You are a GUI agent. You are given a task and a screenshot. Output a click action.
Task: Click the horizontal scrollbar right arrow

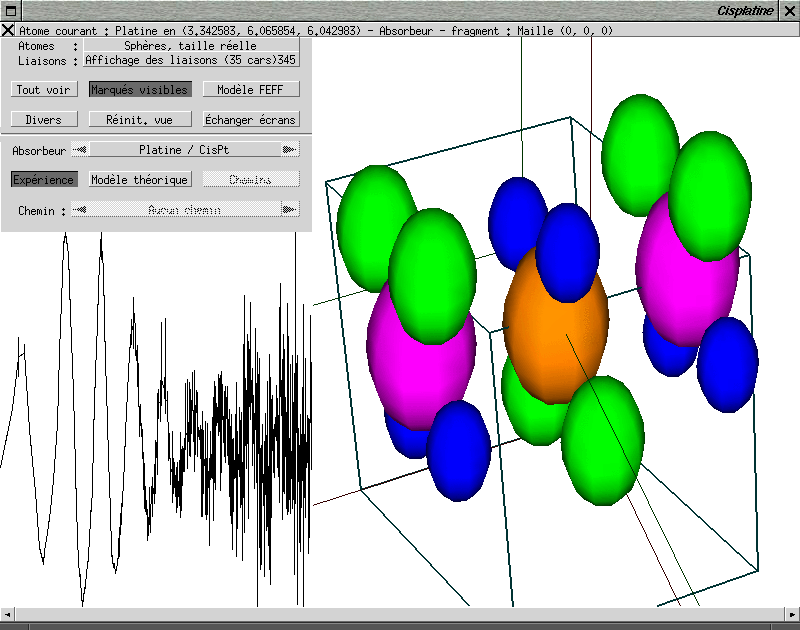[x=792, y=614]
